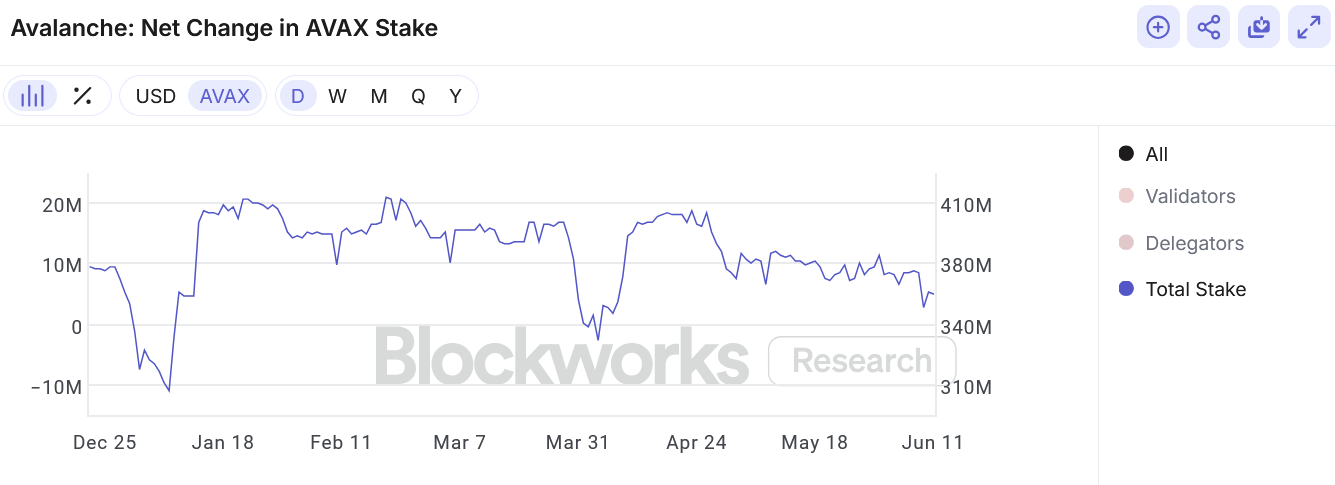
Task: Click the Total Stake legend label
Action: 1196,289
